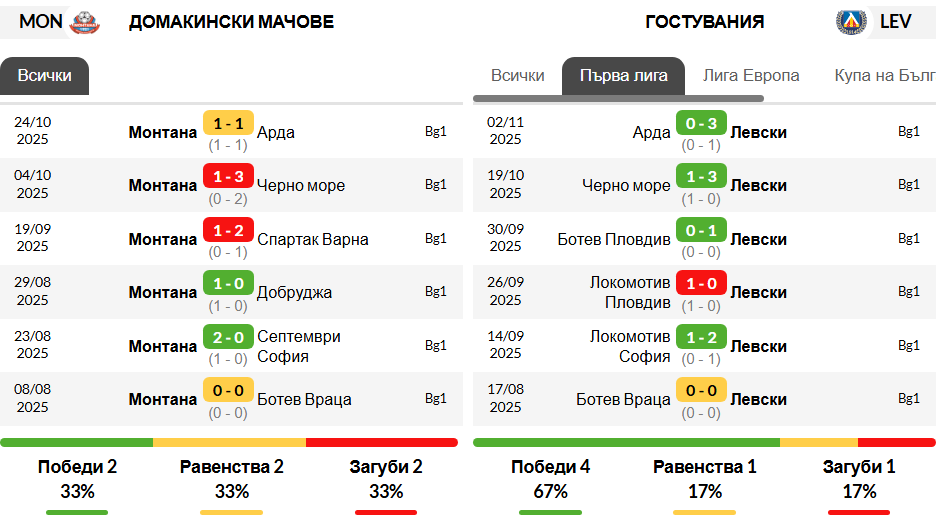Select the Първа лига tab

coord(623,76)
